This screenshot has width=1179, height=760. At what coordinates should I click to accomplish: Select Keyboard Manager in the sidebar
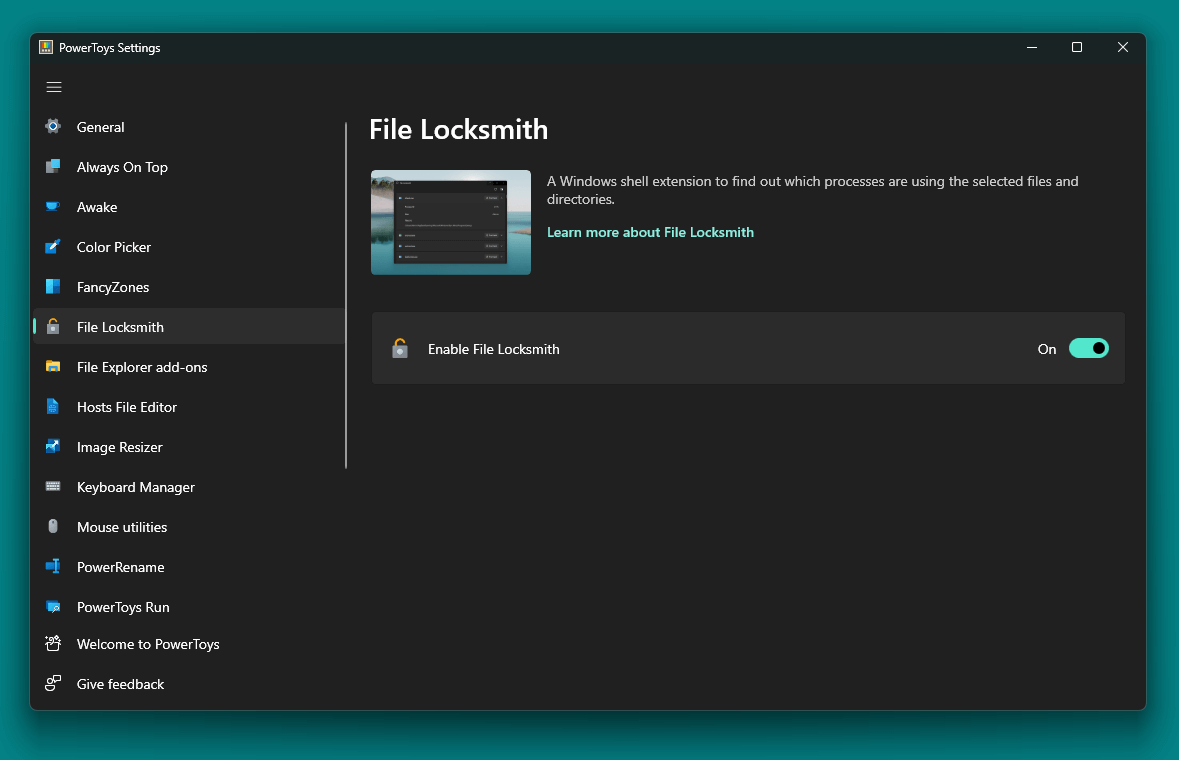[189, 486]
